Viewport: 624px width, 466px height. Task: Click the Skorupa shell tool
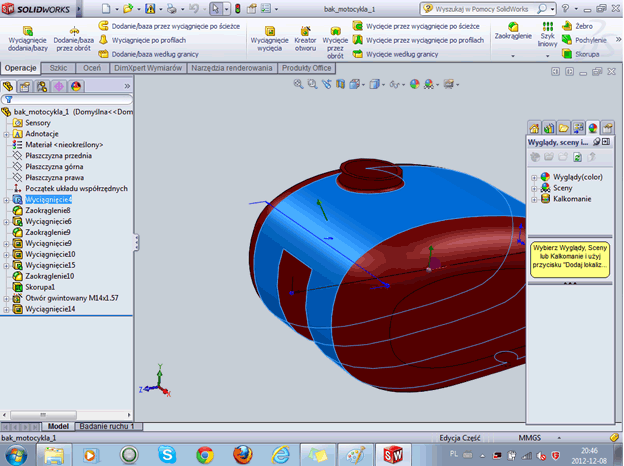[x=581, y=54]
